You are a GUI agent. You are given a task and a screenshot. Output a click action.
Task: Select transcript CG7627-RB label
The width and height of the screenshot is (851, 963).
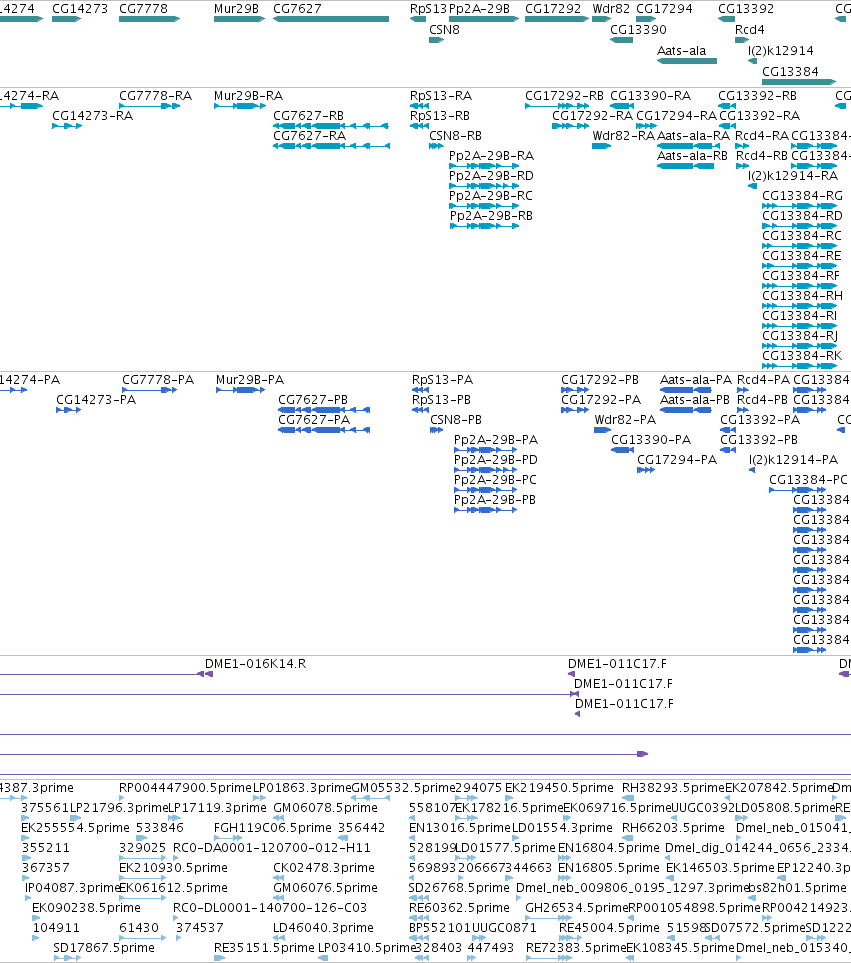coord(308,116)
